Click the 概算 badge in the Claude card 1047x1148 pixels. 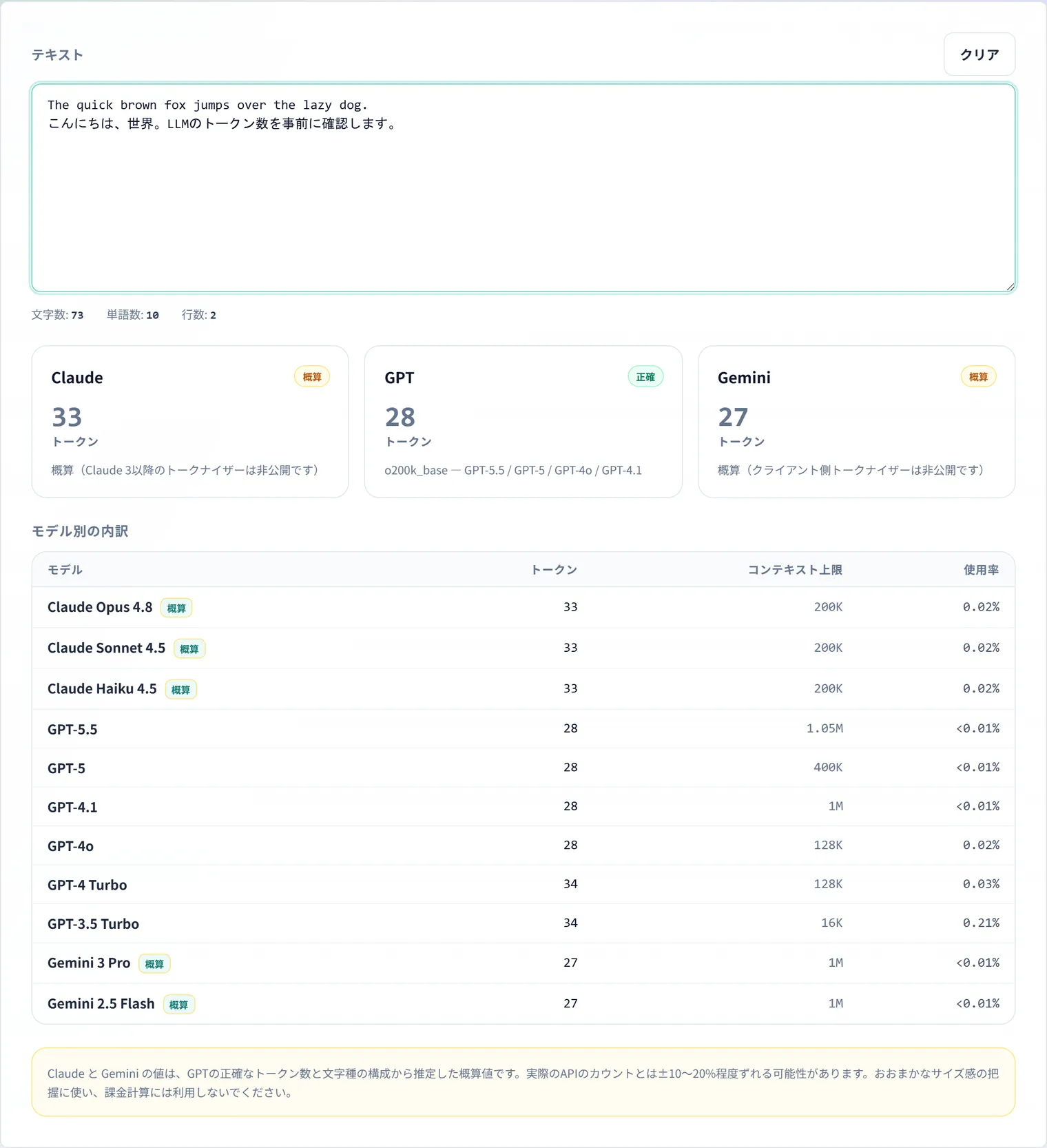pyautogui.click(x=312, y=377)
